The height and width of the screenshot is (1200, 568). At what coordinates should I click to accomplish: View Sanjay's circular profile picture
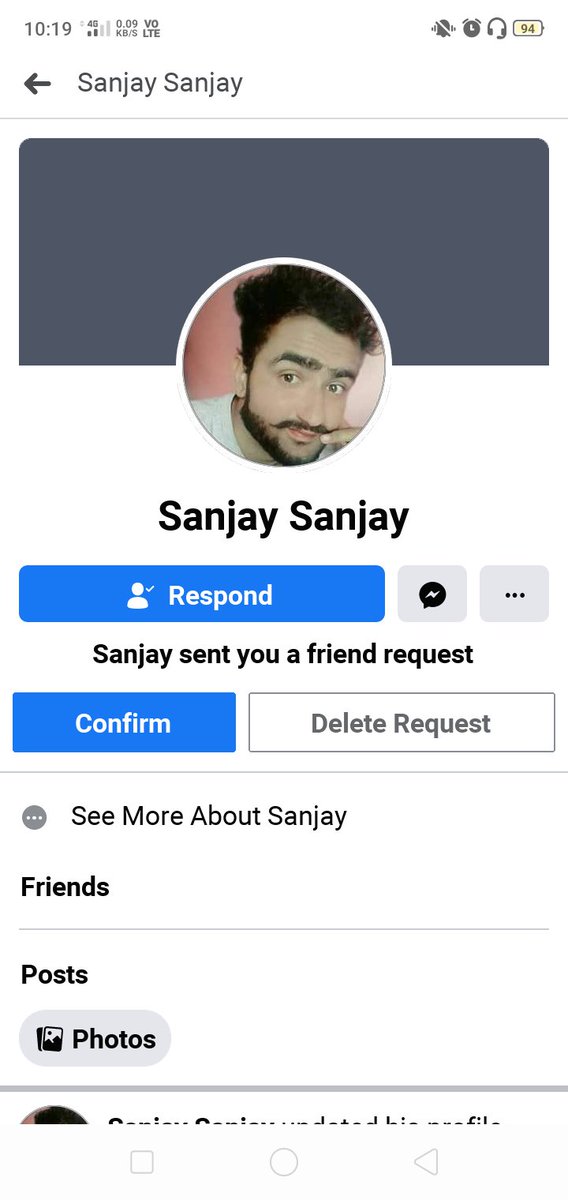(x=284, y=364)
